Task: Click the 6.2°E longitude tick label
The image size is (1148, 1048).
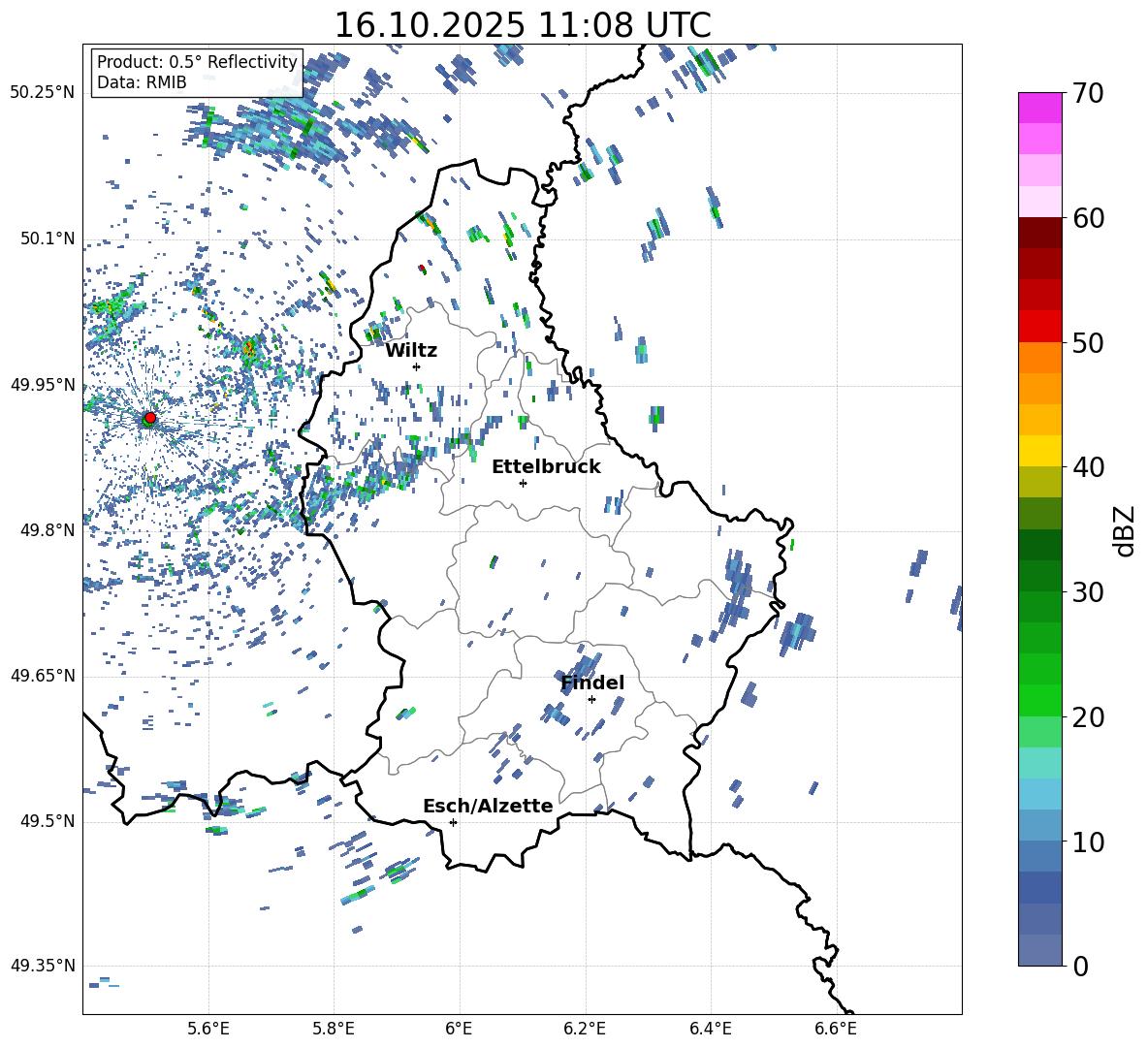Action: (585, 1027)
